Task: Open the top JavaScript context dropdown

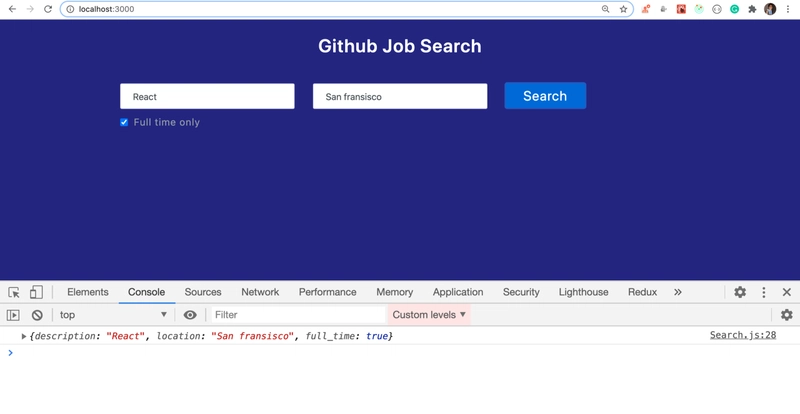Action: coord(113,315)
